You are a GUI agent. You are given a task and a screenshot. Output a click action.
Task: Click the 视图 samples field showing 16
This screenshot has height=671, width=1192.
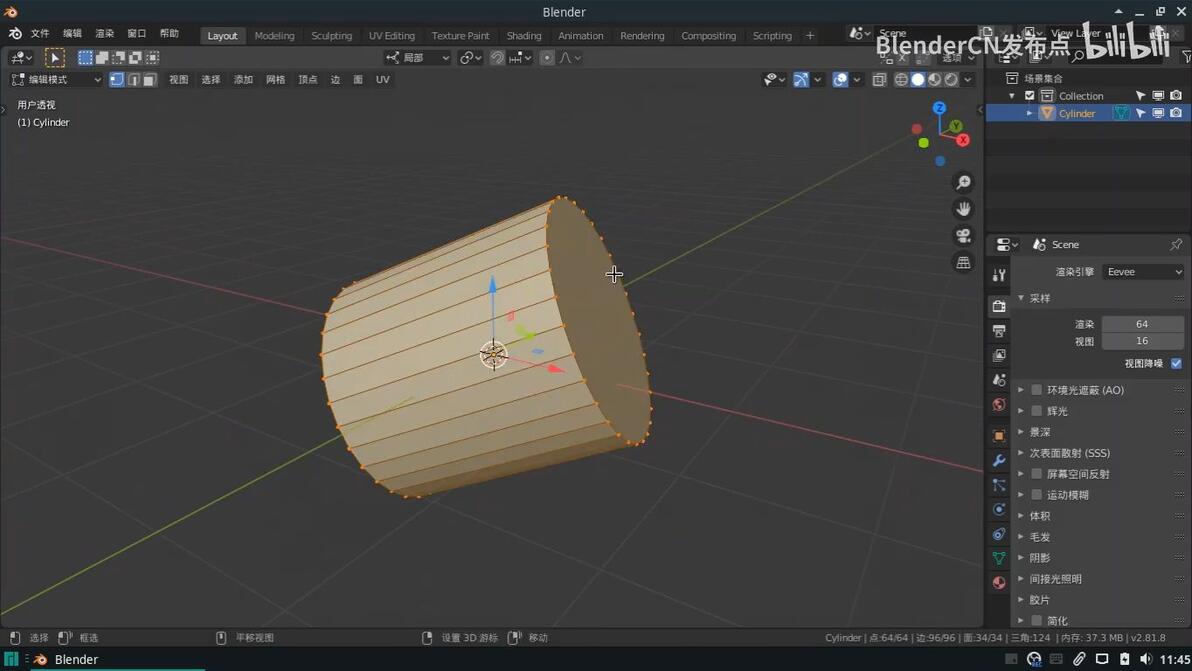pyautogui.click(x=1142, y=341)
